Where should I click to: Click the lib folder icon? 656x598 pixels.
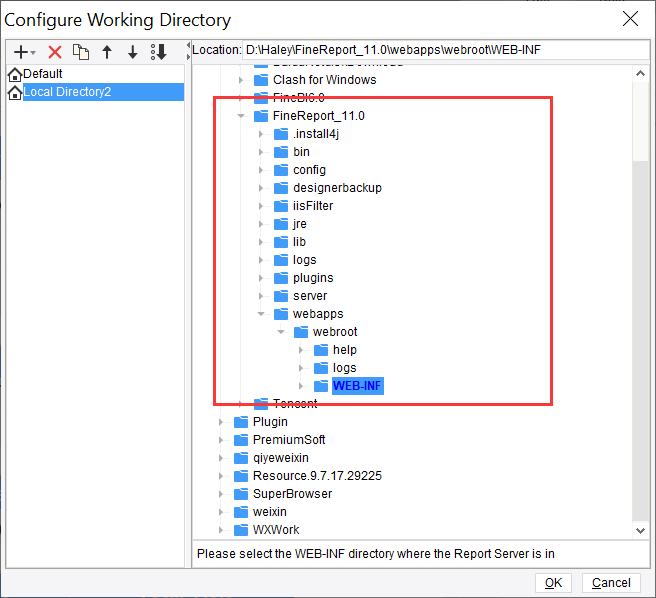[281, 241]
